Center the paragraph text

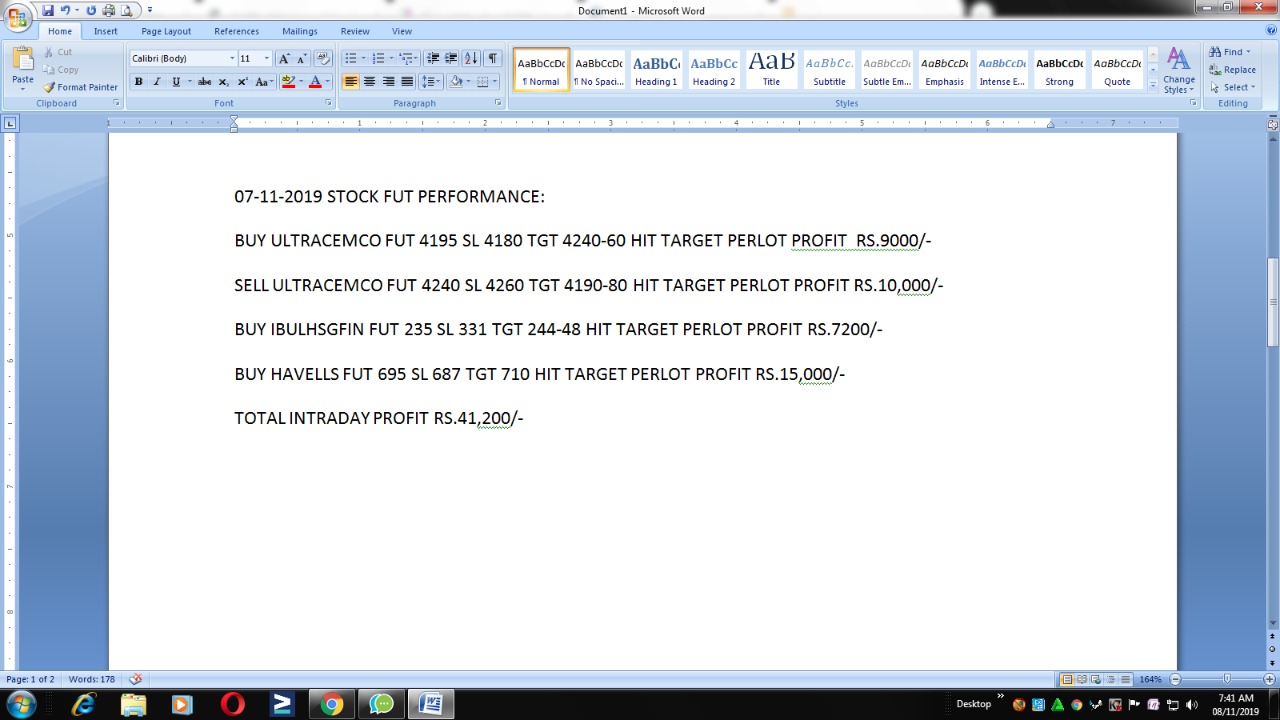369,82
